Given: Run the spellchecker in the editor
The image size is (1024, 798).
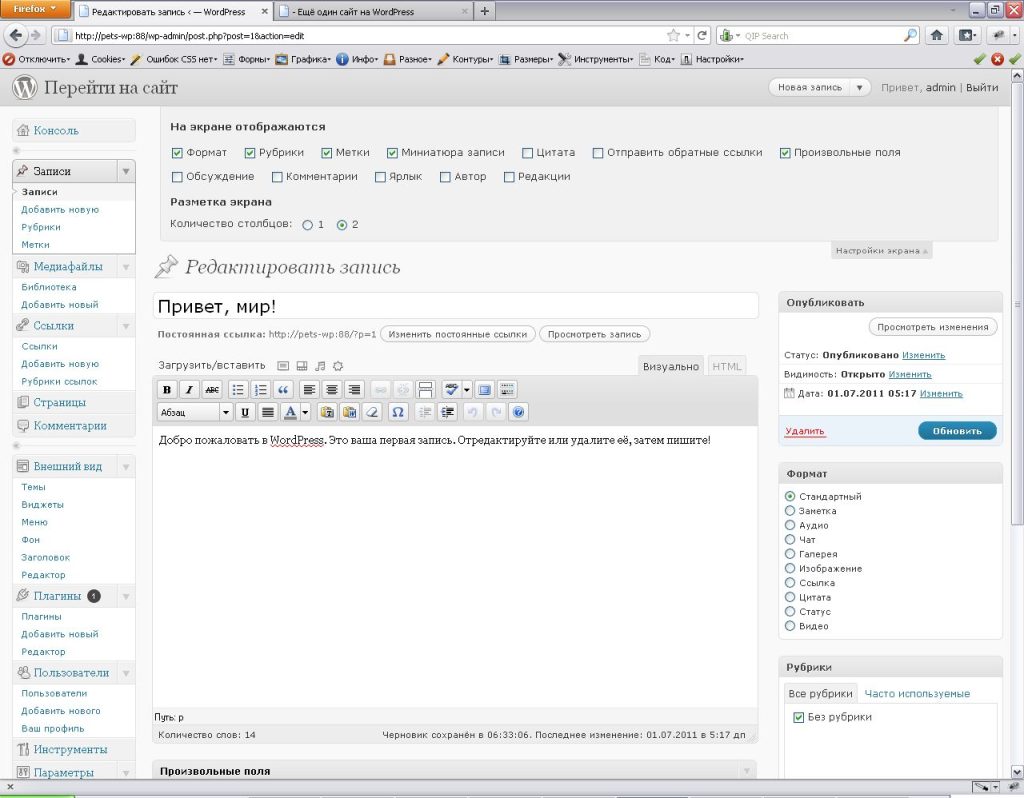Looking at the screenshot, I should pyautogui.click(x=451, y=390).
